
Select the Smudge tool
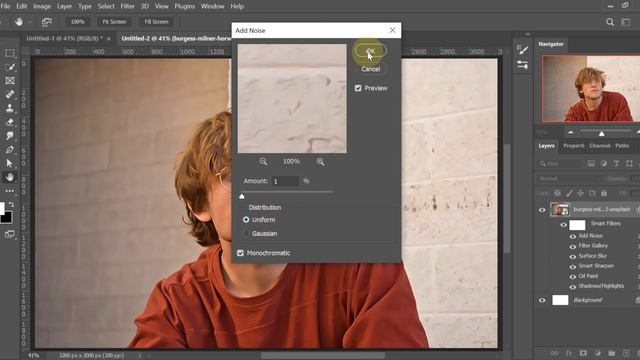click(x=10, y=136)
